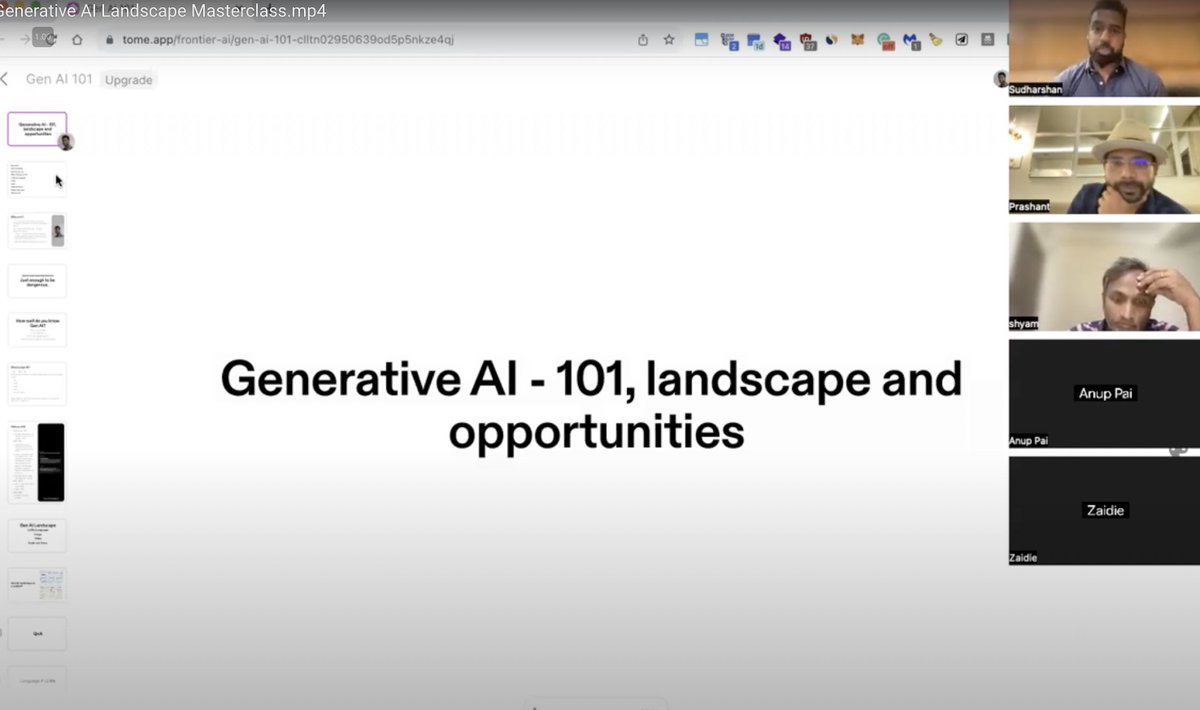Click the browser forward arrow
Viewport: 1200px width, 710px height.
[x=25, y=39]
